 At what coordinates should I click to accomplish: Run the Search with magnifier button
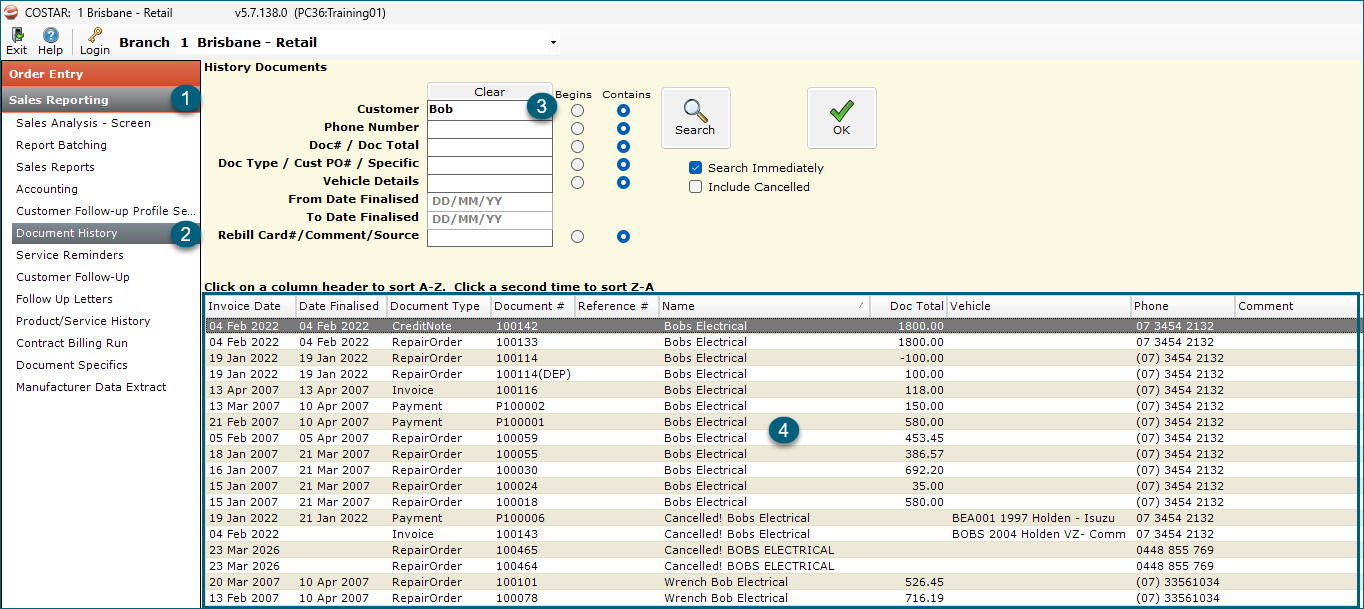(695, 118)
